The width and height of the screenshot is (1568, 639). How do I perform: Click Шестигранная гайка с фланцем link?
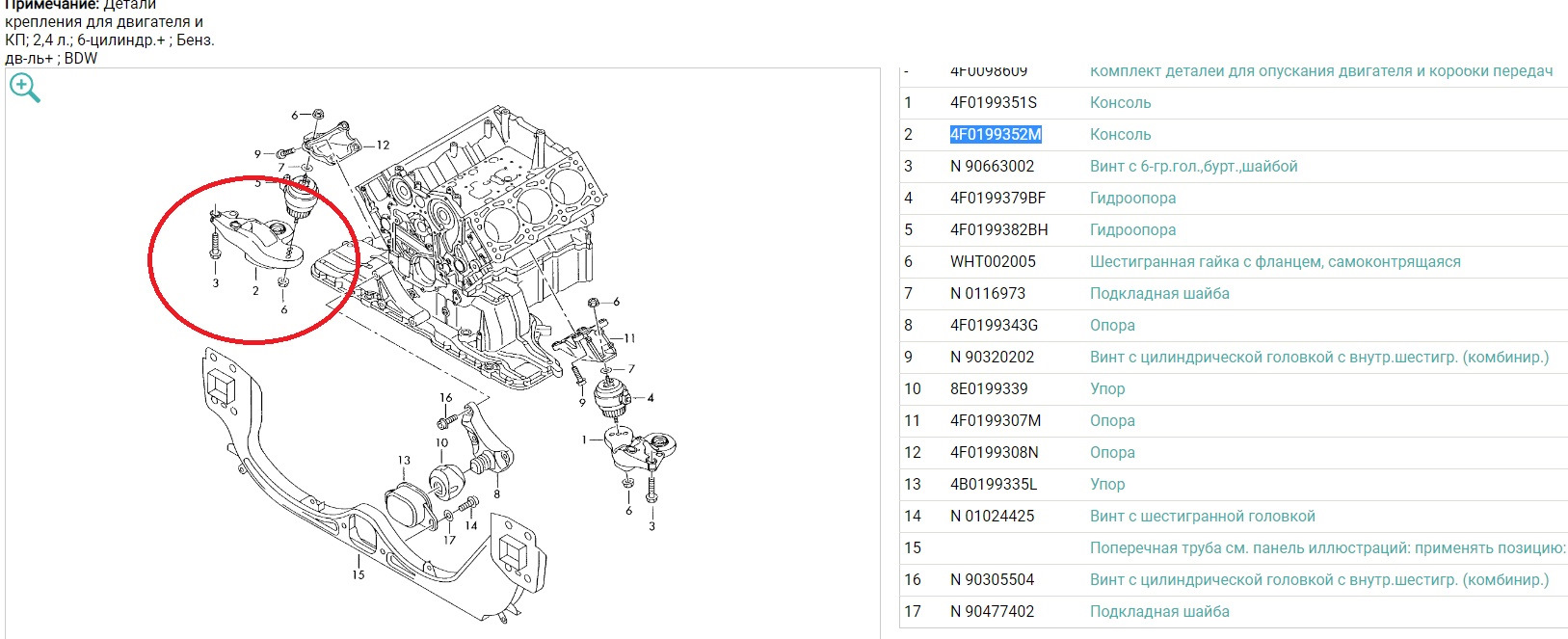point(1274,262)
